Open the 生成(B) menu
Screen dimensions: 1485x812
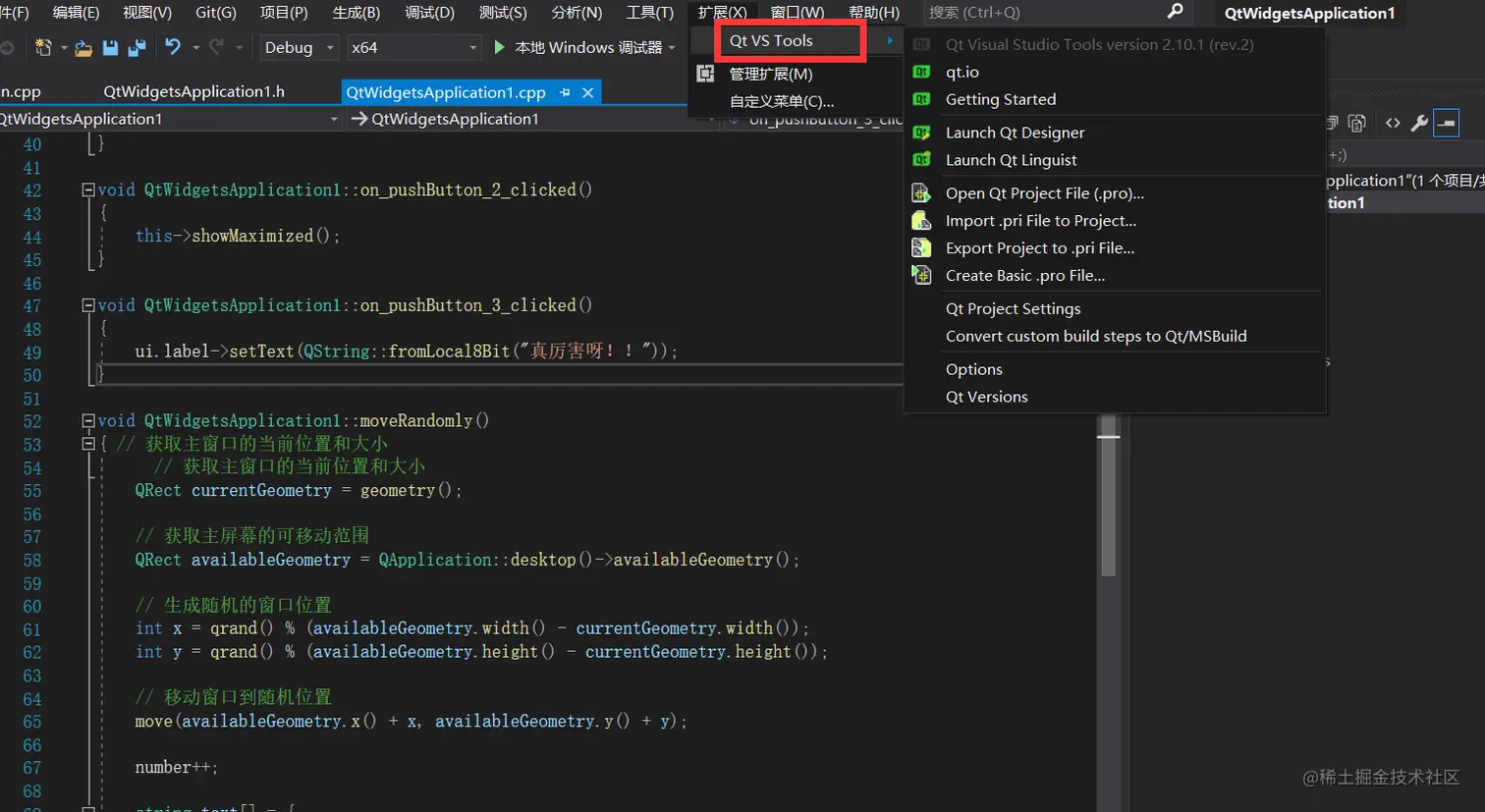(357, 13)
